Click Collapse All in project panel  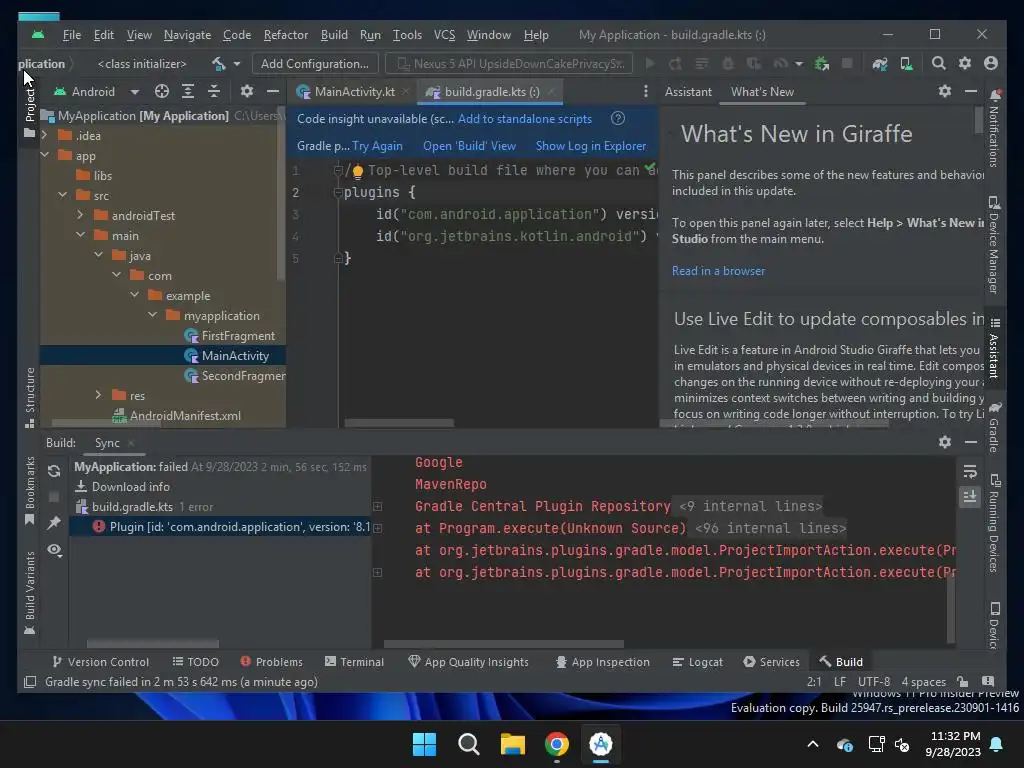[214, 91]
